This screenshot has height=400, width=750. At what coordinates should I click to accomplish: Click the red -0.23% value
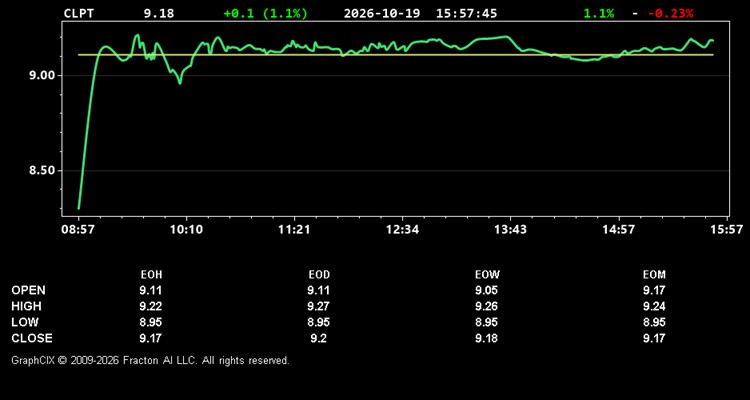(671, 13)
